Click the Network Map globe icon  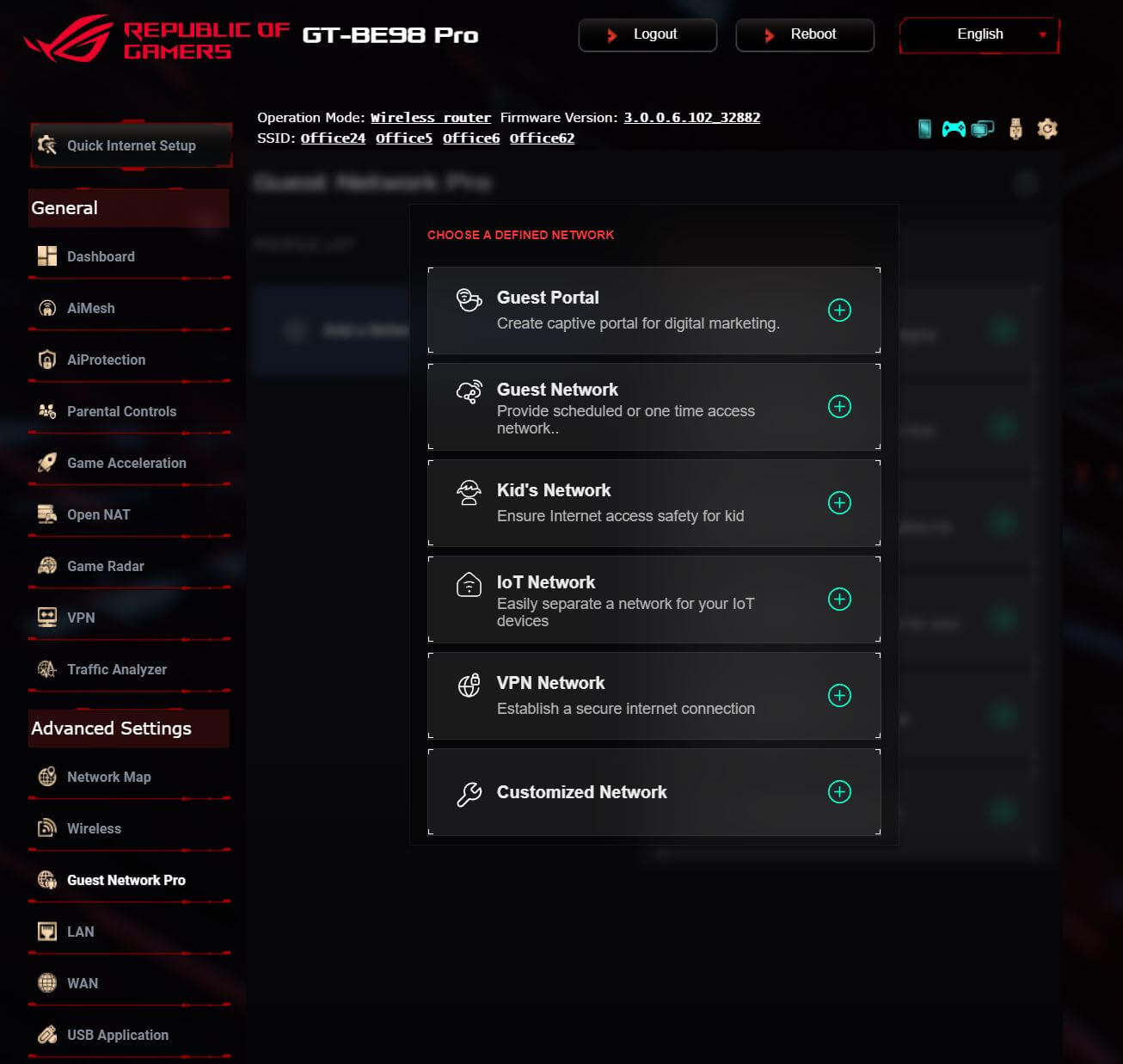47,777
